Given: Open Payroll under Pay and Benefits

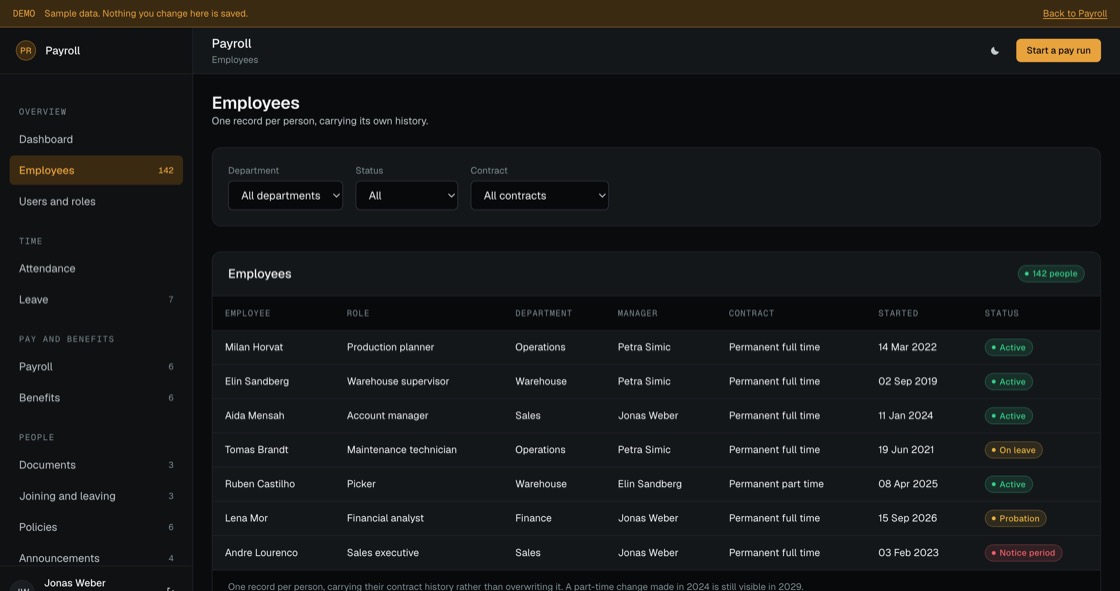Looking at the screenshot, I should (96, 367).
